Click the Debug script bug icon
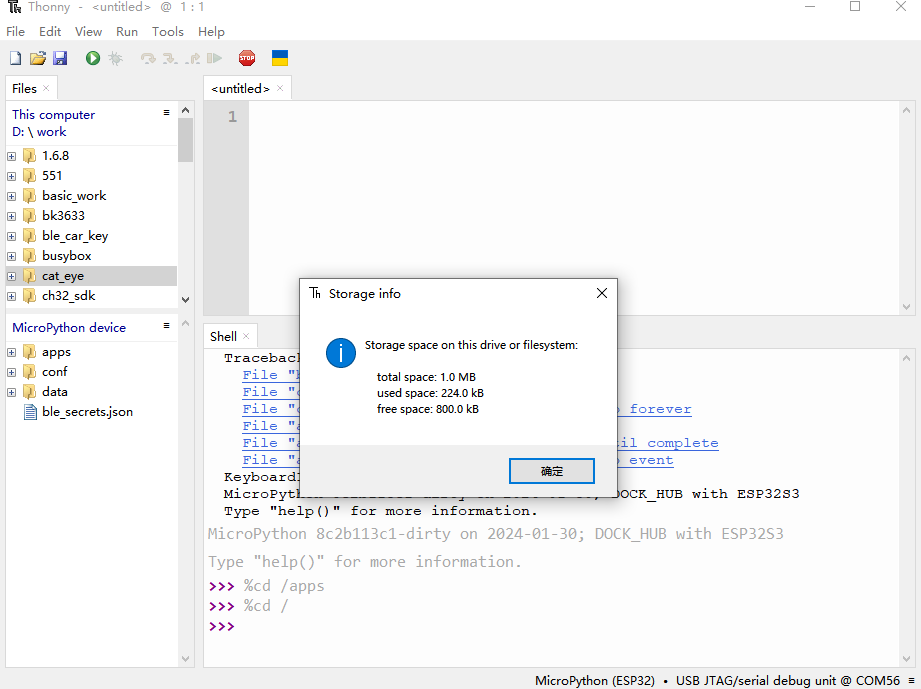921x689 pixels. click(116, 59)
